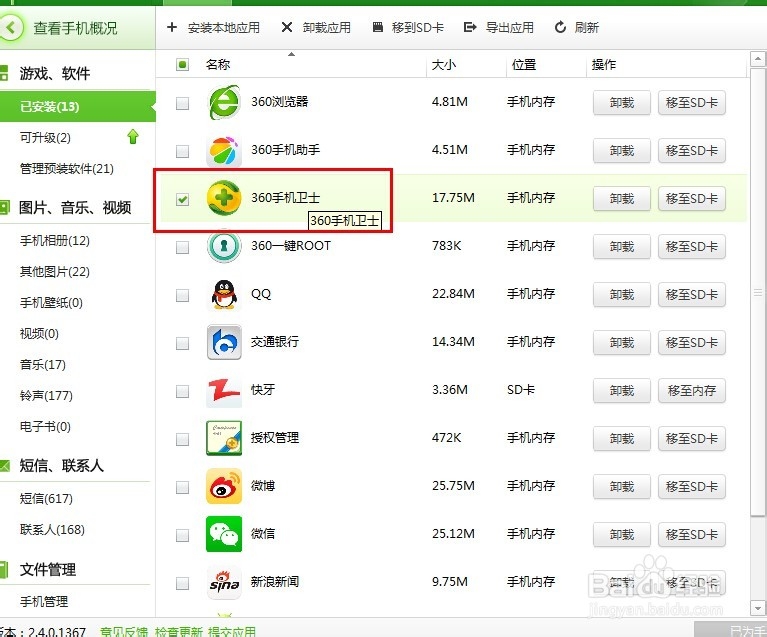Check the 360浏览器 checkbox

click(182, 103)
